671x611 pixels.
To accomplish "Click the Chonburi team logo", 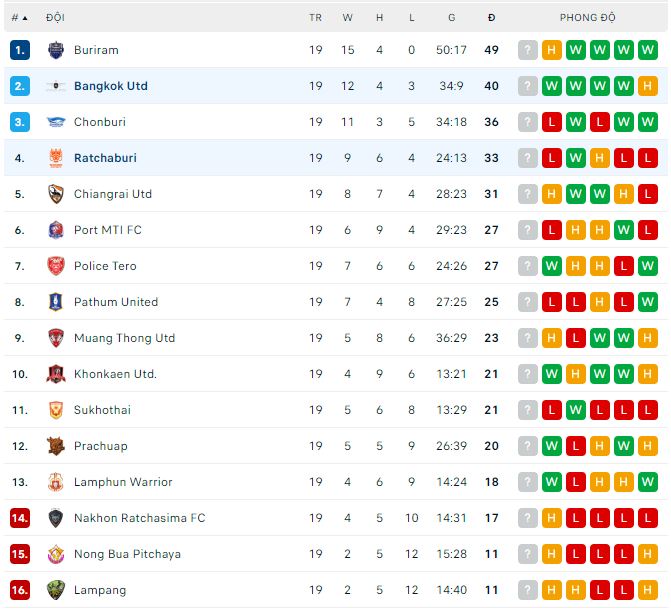I will (55, 122).
